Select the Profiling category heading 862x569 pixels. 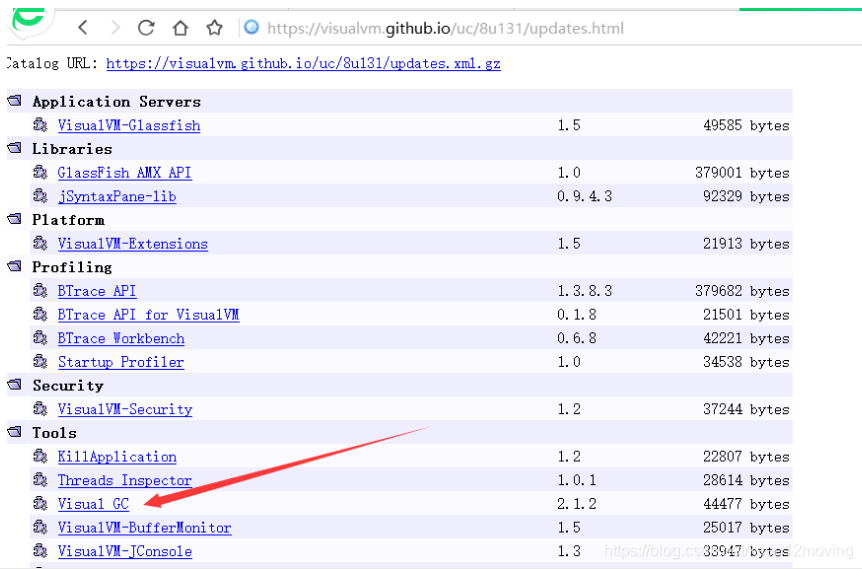coord(72,267)
